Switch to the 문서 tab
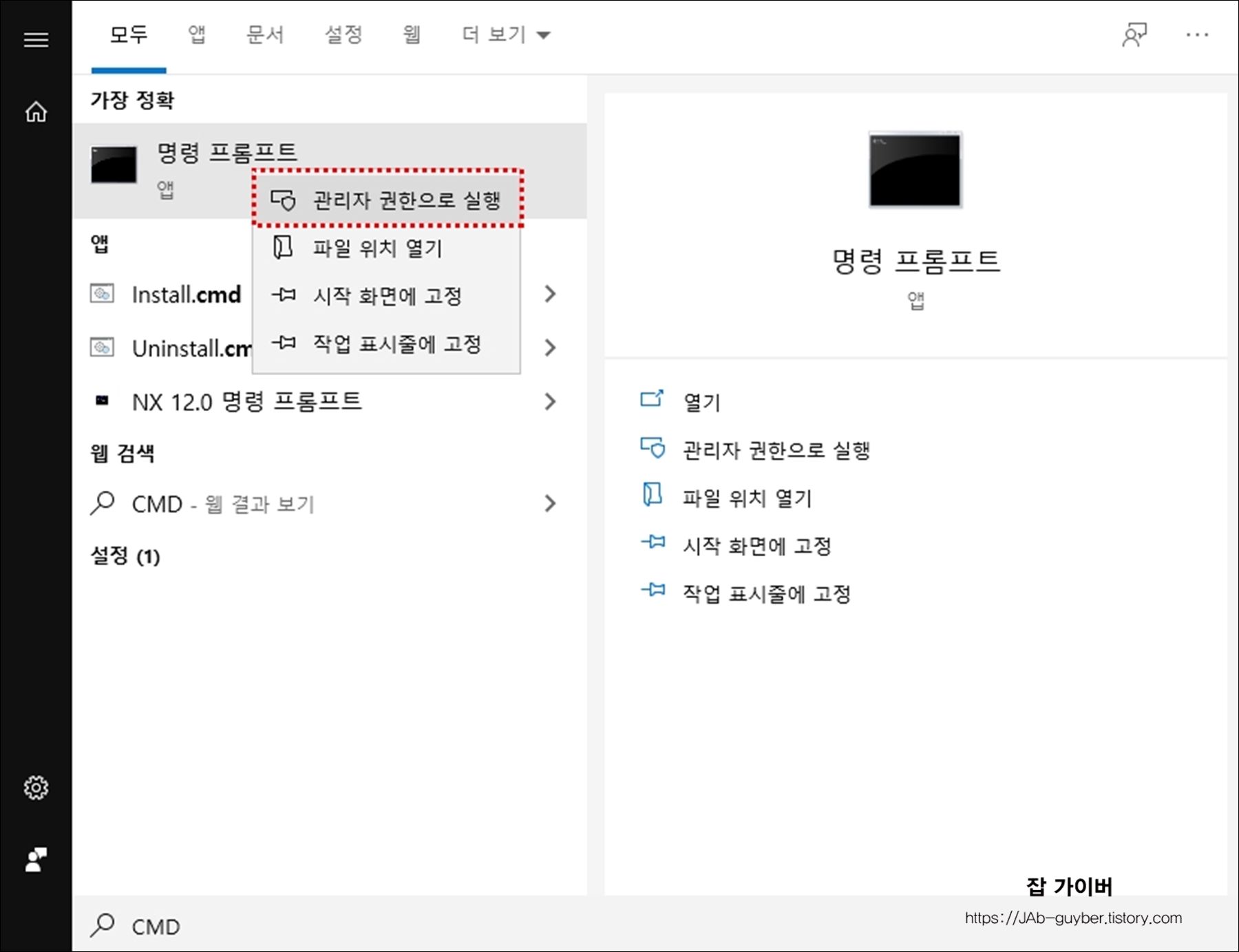 265,35
